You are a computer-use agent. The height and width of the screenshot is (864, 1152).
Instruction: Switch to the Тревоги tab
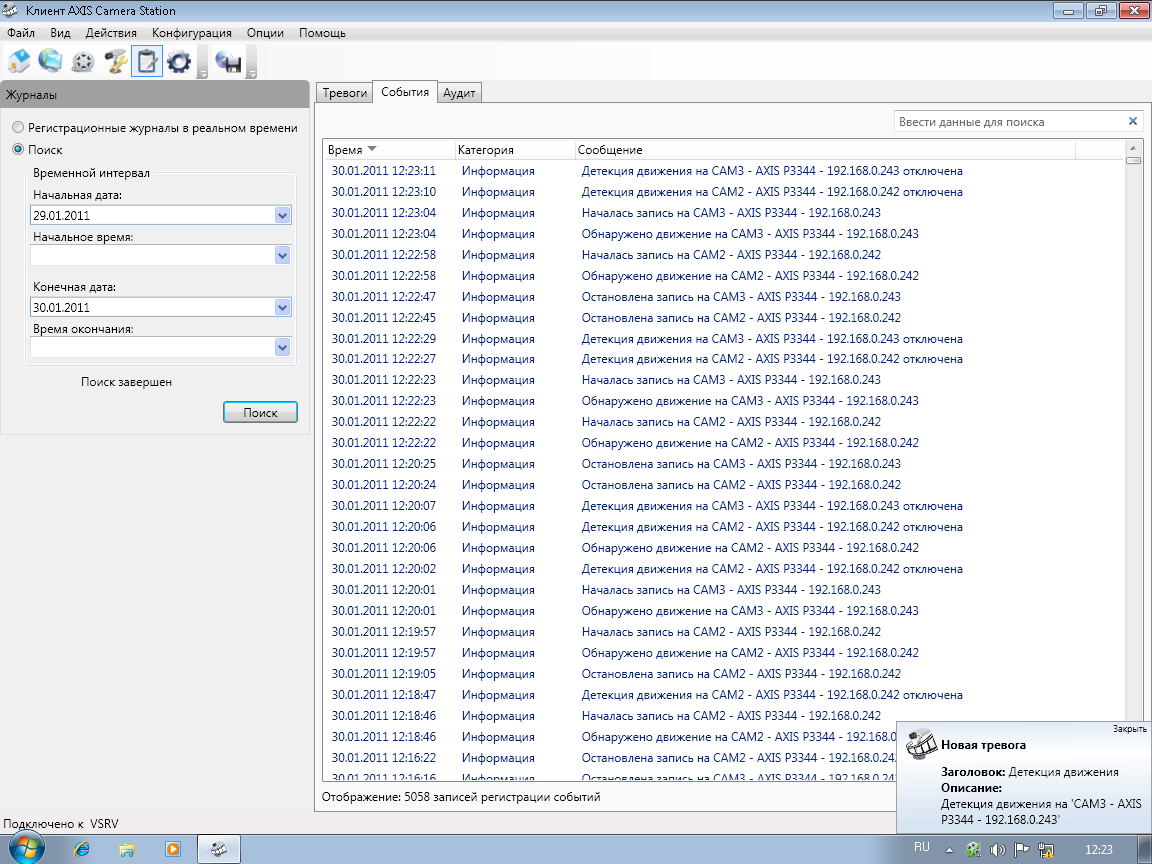pyautogui.click(x=343, y=92)
